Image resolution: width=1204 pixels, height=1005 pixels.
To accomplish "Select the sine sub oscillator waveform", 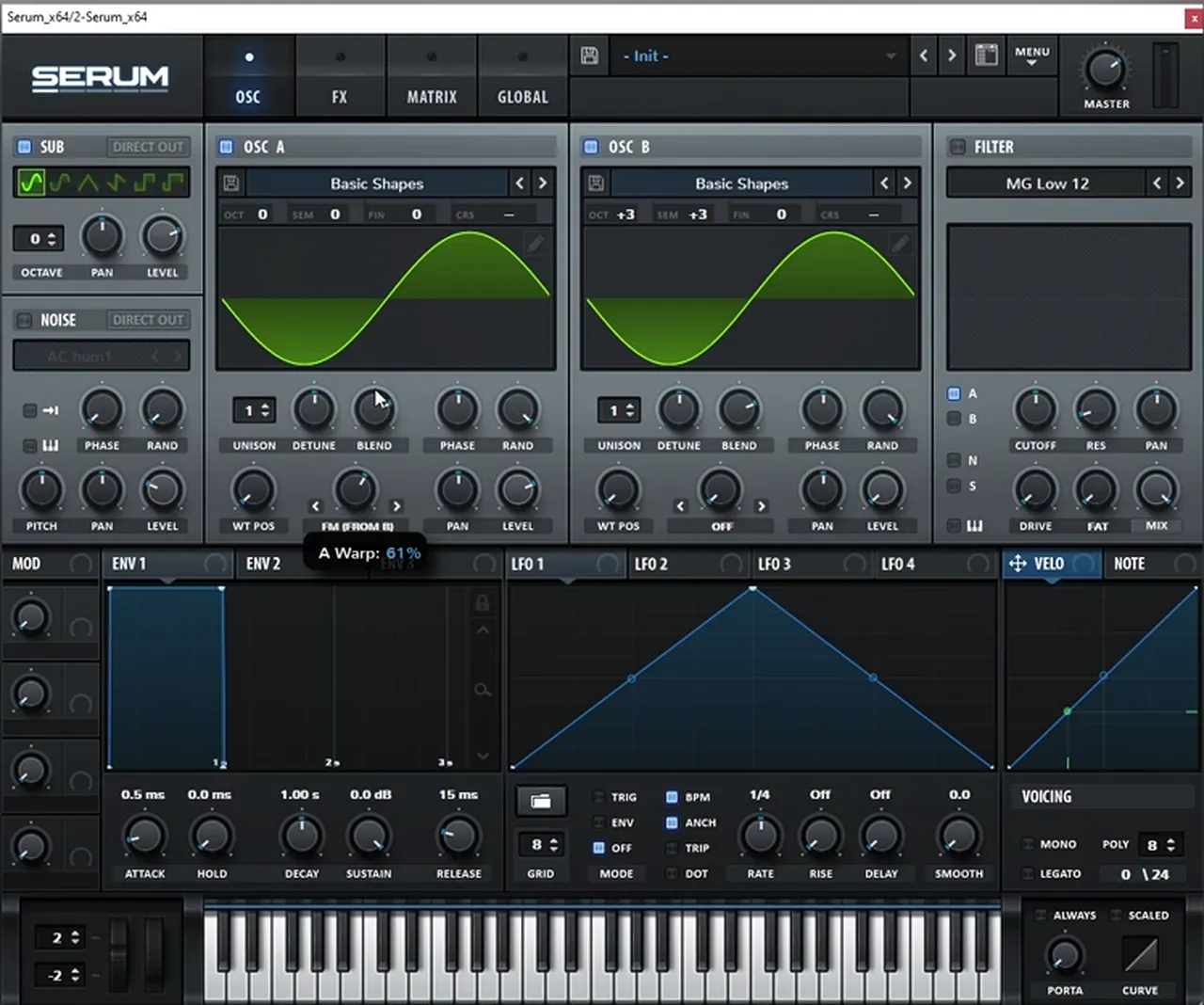I will pyautogui.click(x=31, y=182).
